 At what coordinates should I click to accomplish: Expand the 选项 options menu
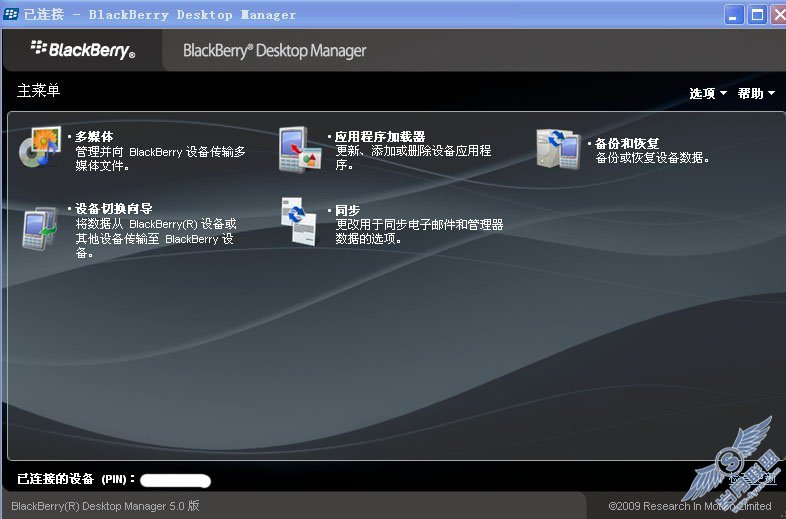708,93
